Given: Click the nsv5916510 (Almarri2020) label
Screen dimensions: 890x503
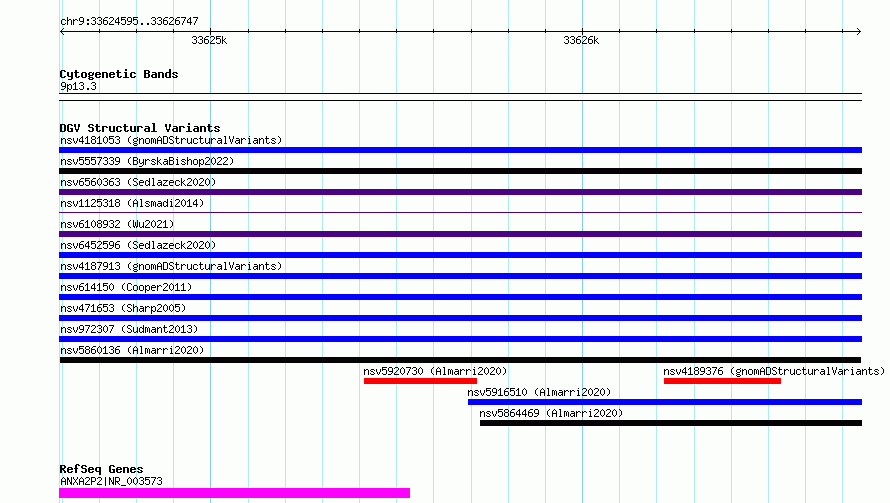Looking at the screenshot, I should tap(539, 392).
